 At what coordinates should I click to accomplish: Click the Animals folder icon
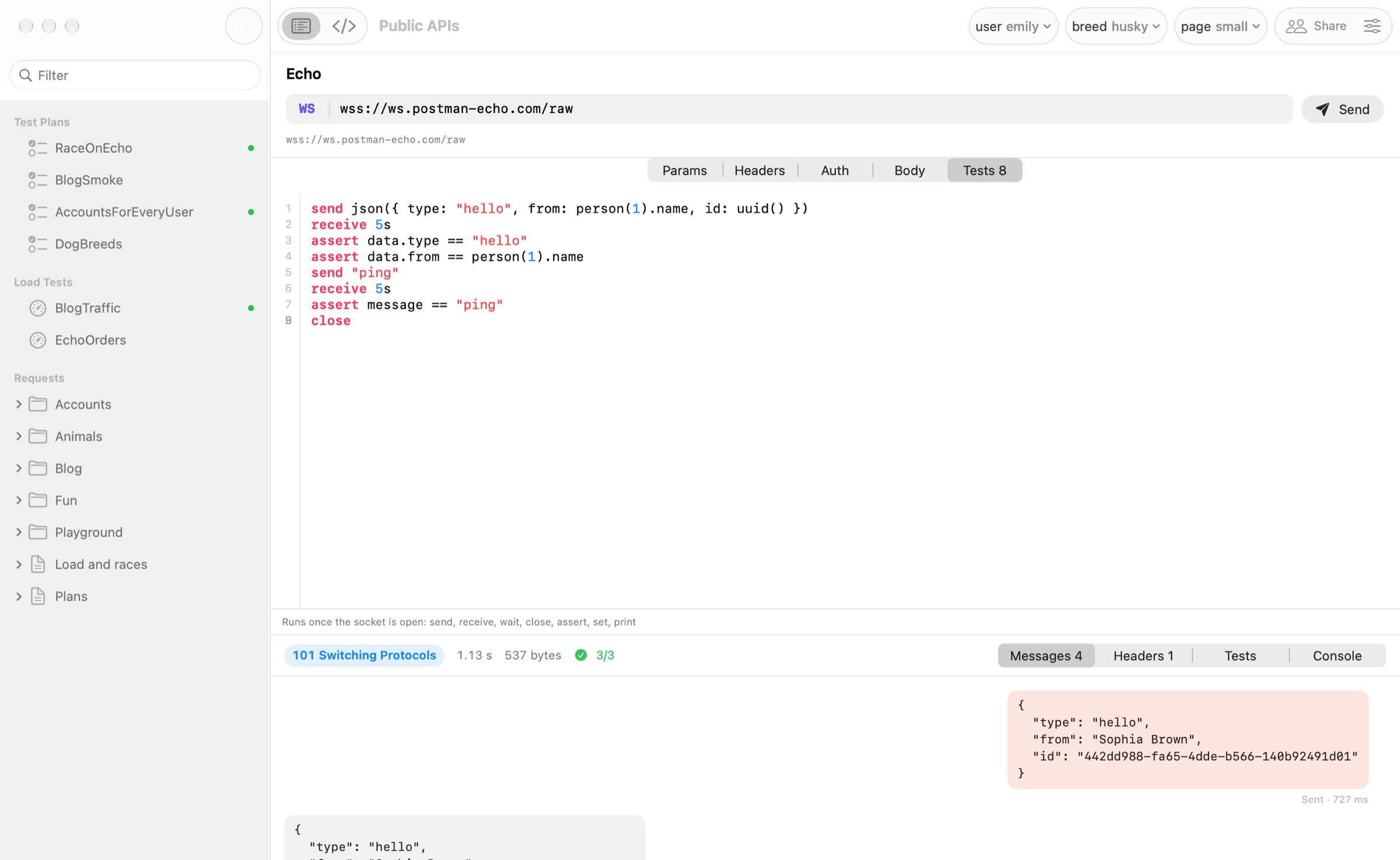click(x=38, y=436)
